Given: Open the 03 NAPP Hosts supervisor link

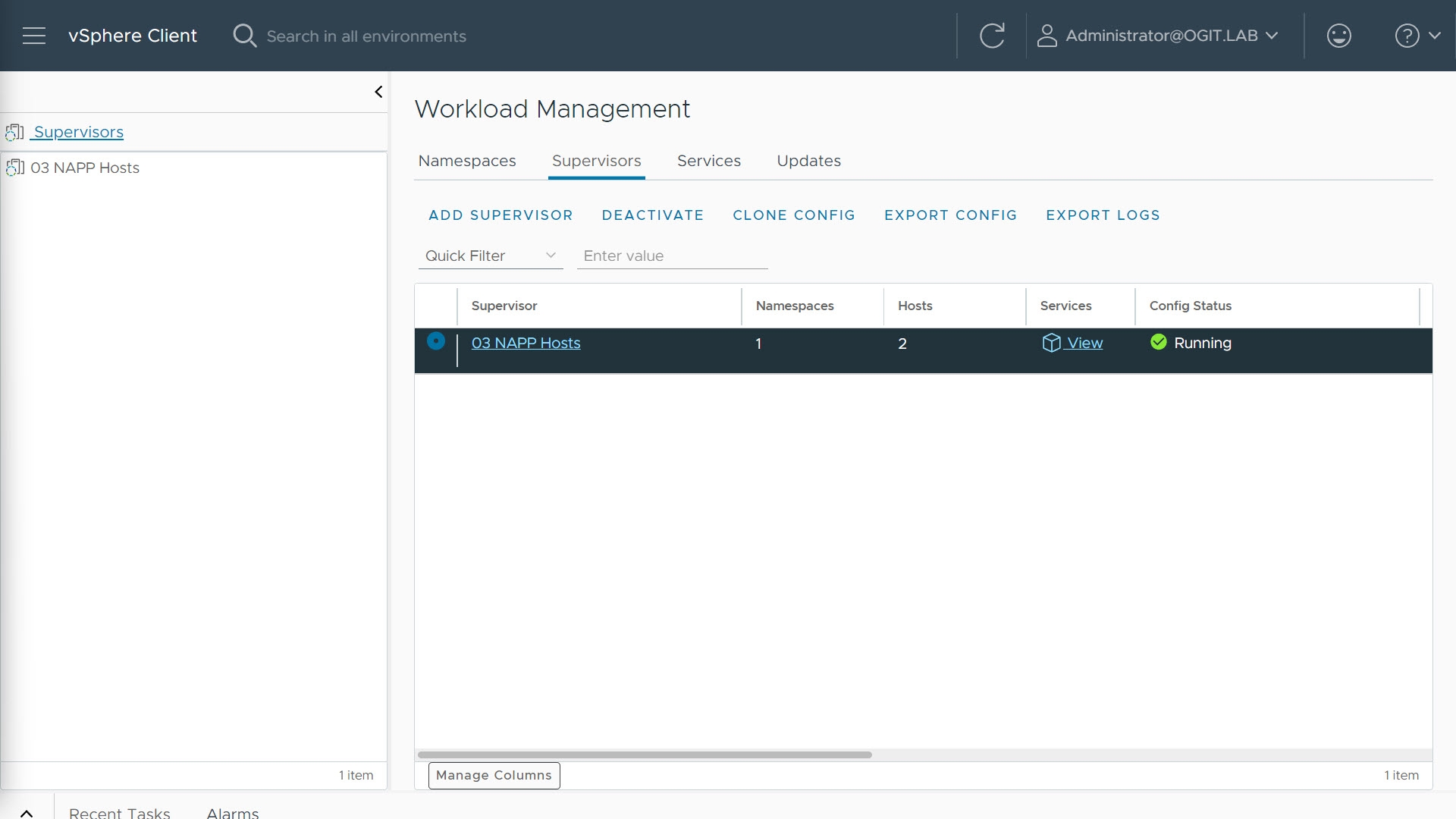Looking at the screenshot, I should tap(526, 343).
